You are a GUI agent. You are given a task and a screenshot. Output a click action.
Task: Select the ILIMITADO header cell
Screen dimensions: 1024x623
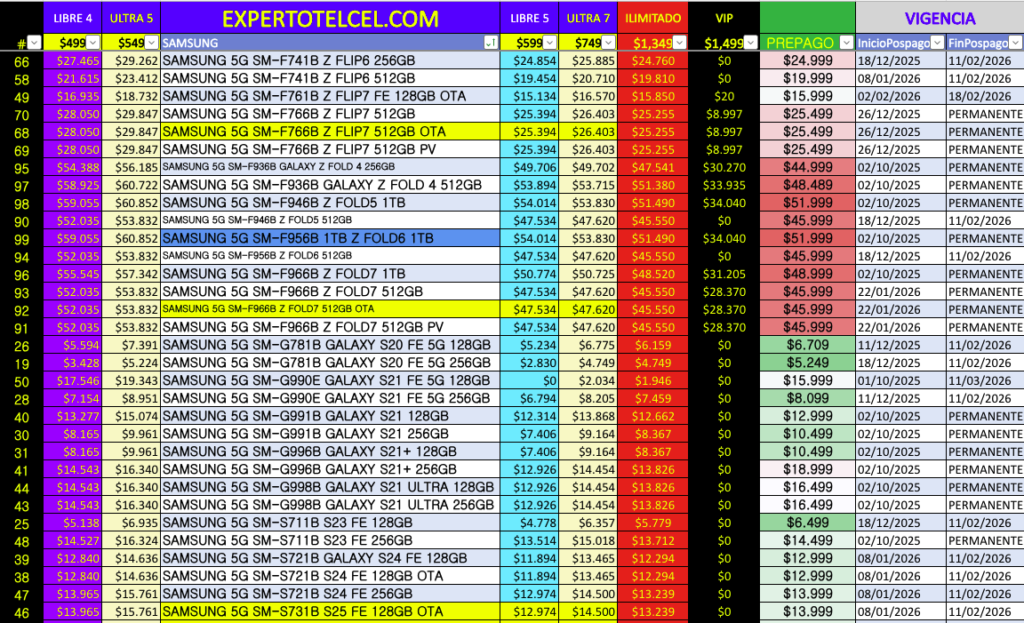(653, 18)
